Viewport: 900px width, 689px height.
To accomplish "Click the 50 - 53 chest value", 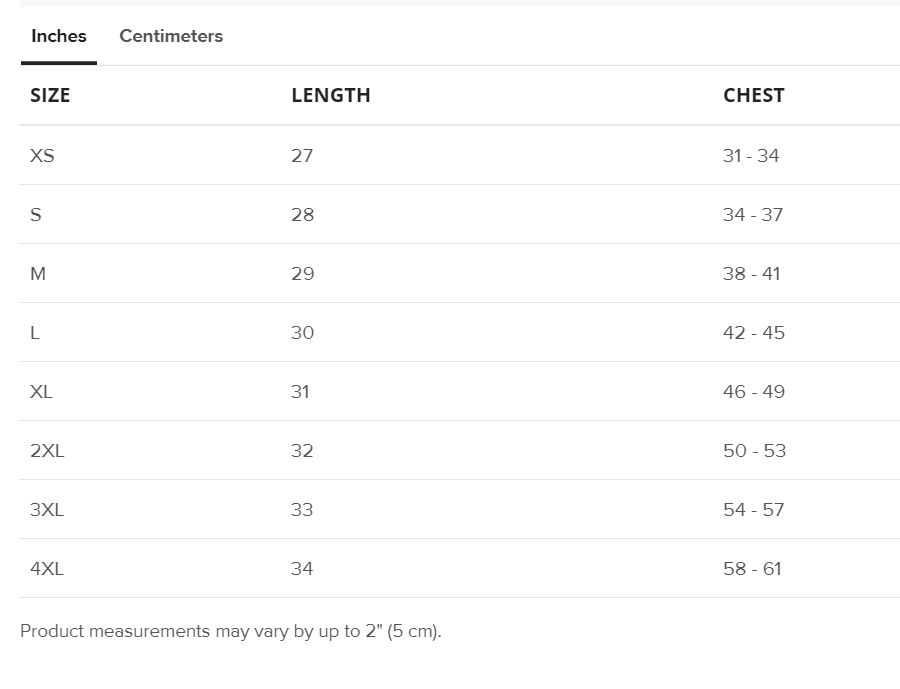I will 754,451.
